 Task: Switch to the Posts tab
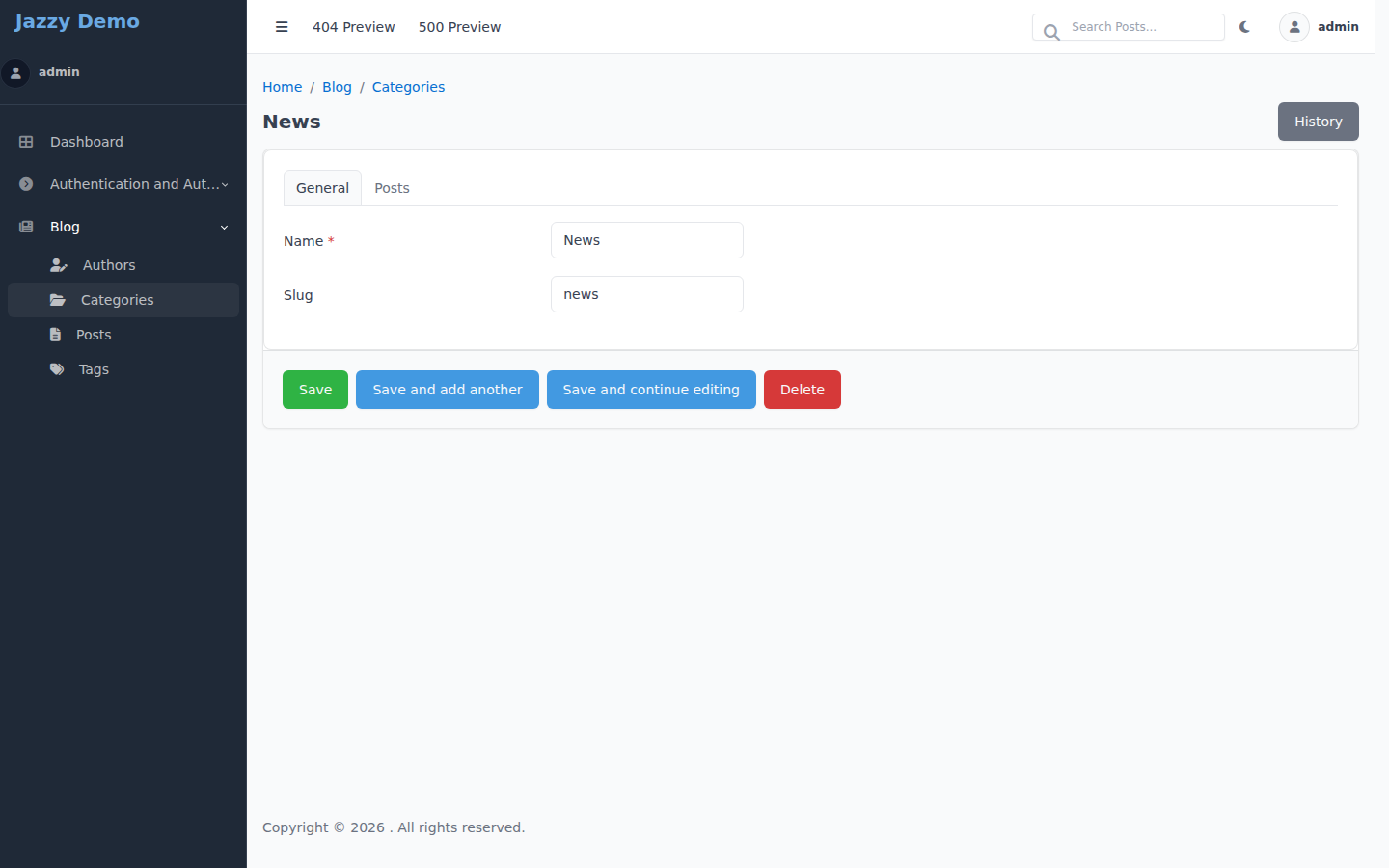[x=392, y=188]
